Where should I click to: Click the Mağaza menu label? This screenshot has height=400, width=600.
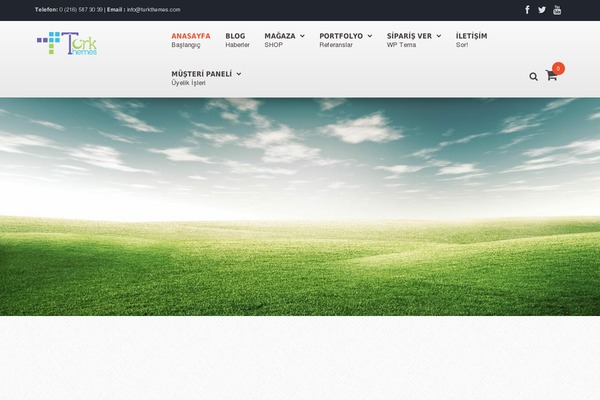pyautogui.click(x=279, y=36)
